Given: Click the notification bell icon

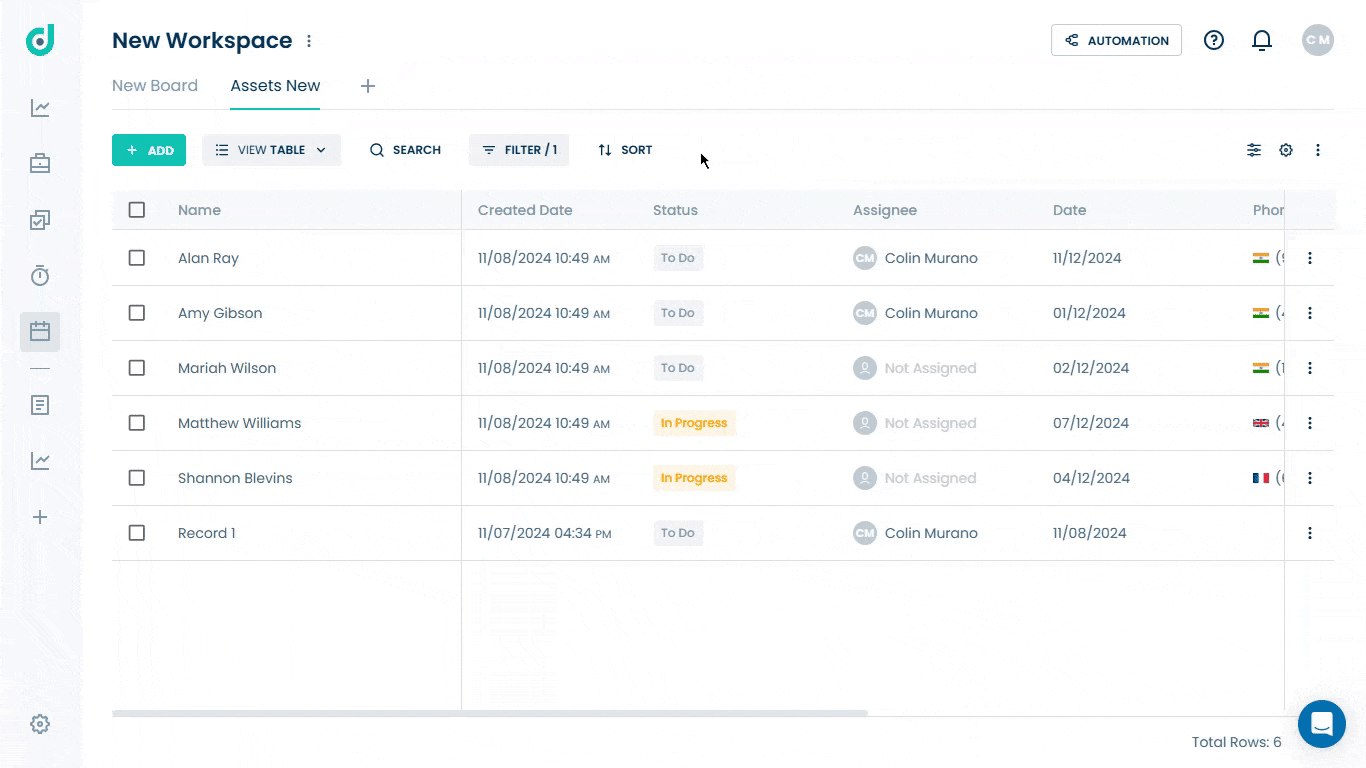Looking at the screenshot, I should [1262, 40].
